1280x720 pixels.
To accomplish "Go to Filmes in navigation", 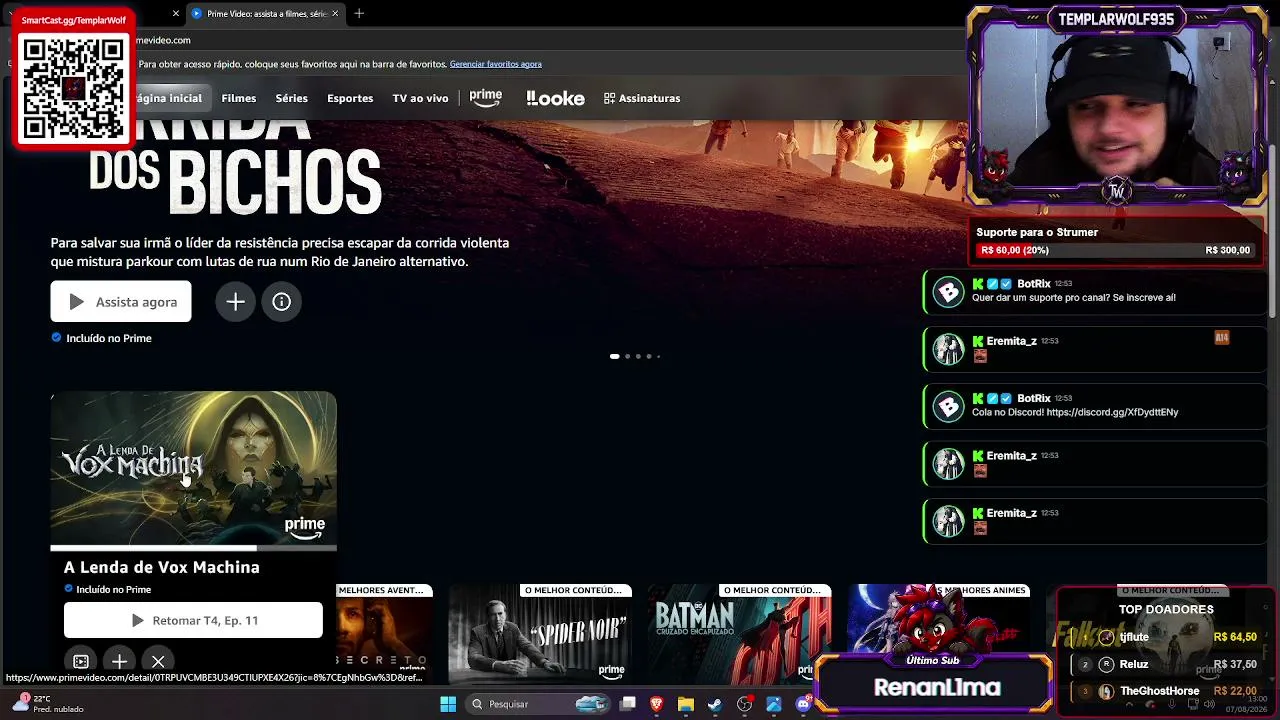I will click(x=239, y=98).
